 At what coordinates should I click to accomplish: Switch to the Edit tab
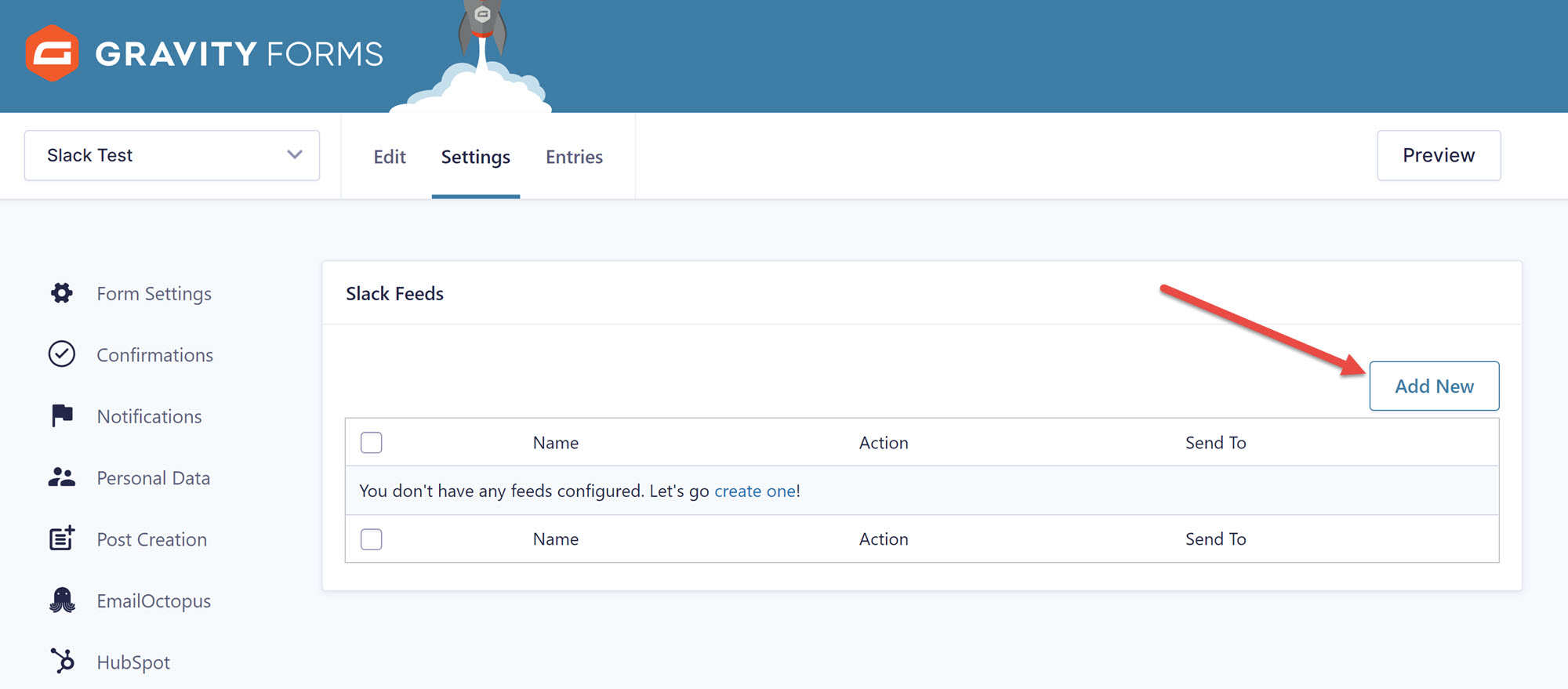[390, 157]
